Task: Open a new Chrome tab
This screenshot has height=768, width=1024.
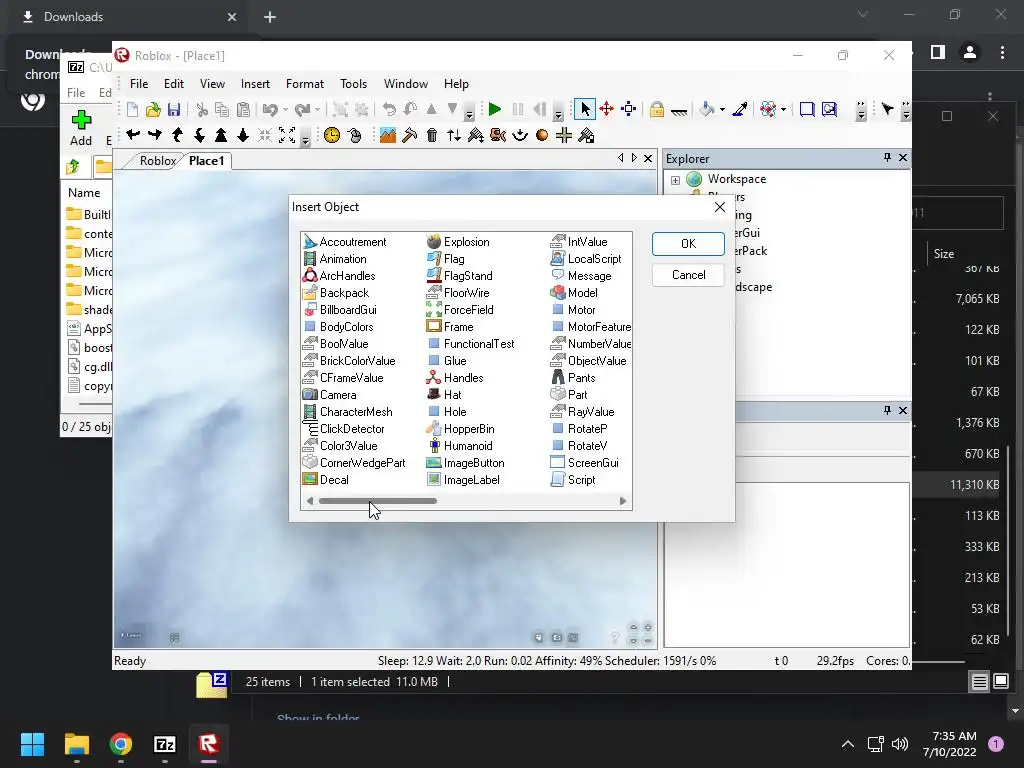Action: point(270,17)
